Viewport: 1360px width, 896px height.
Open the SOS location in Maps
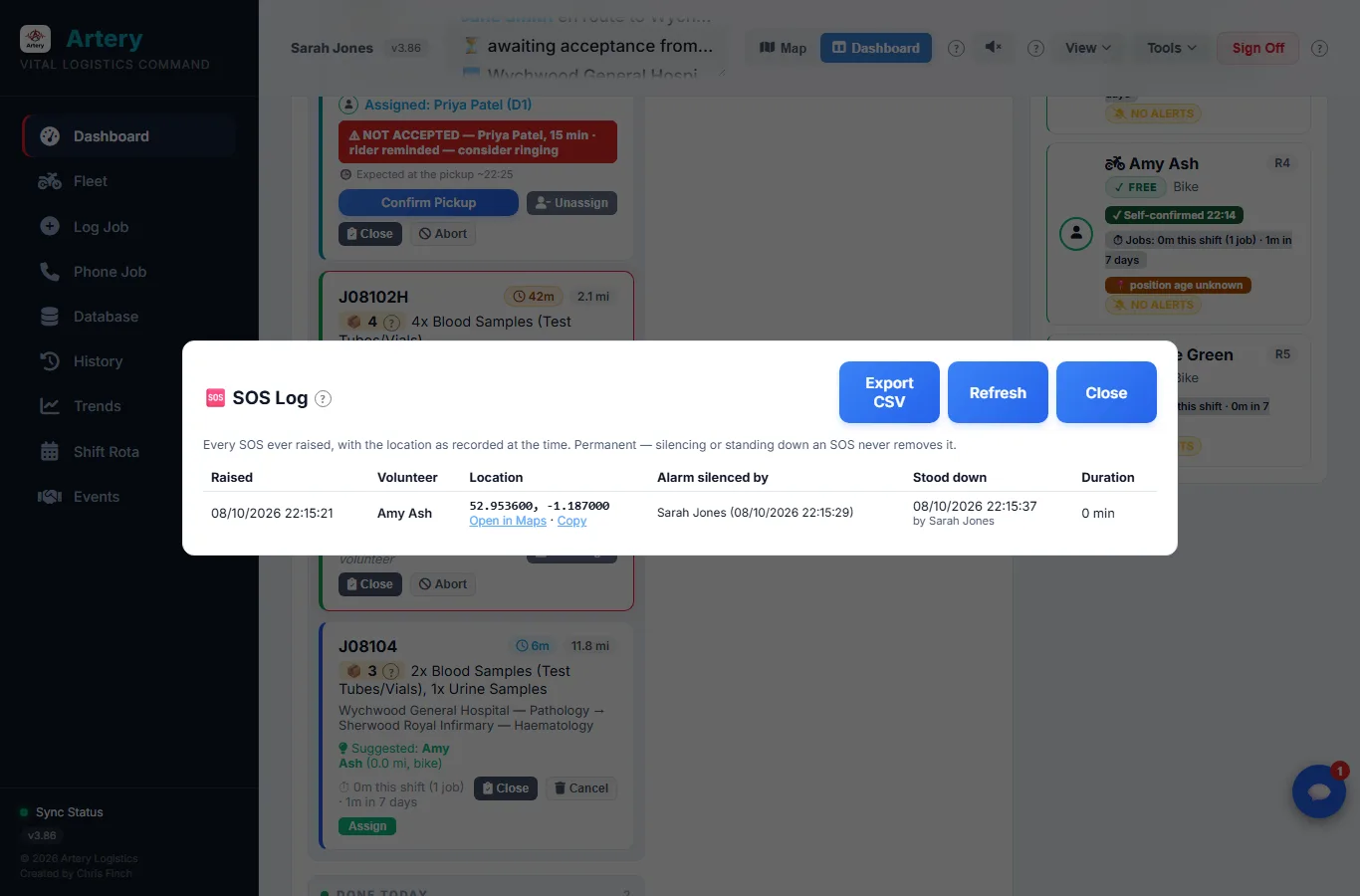coord(508,521)
